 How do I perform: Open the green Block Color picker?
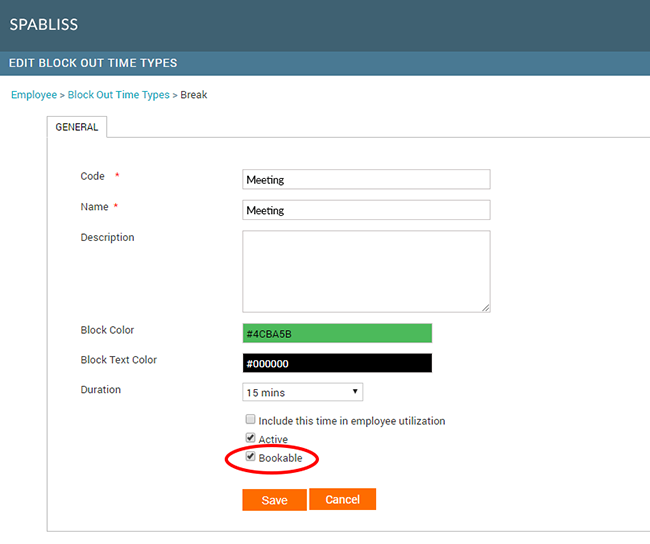point(337,333)
